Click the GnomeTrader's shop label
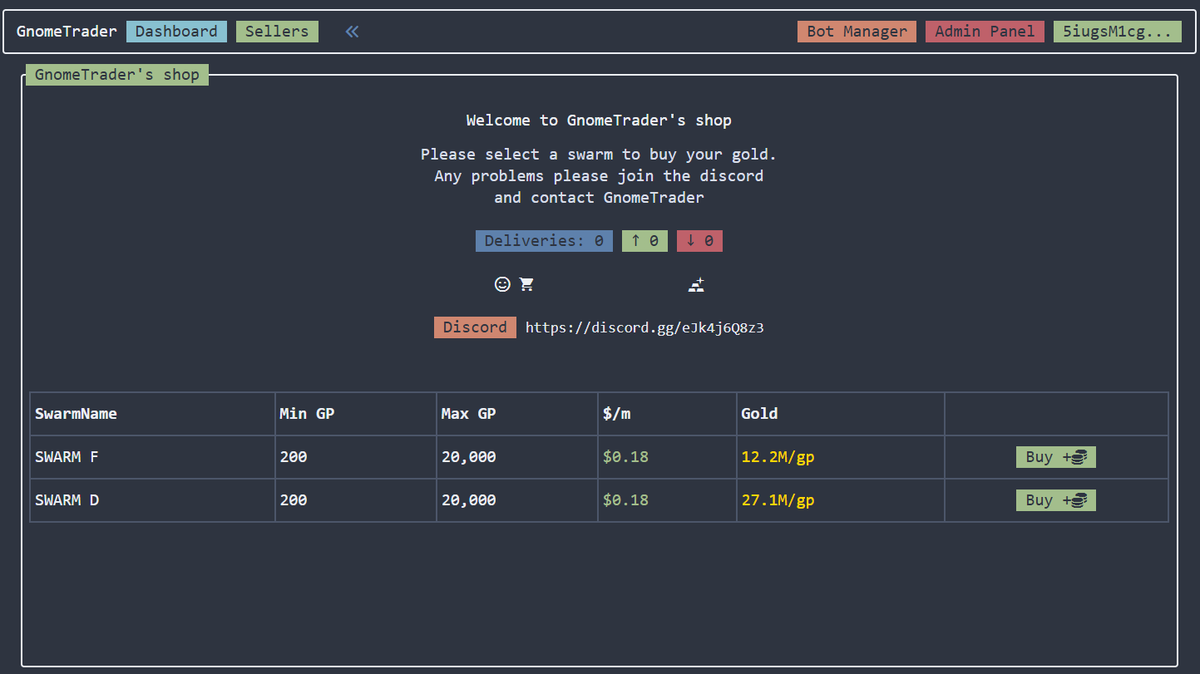1200x674 pixels. click(116, 74)
